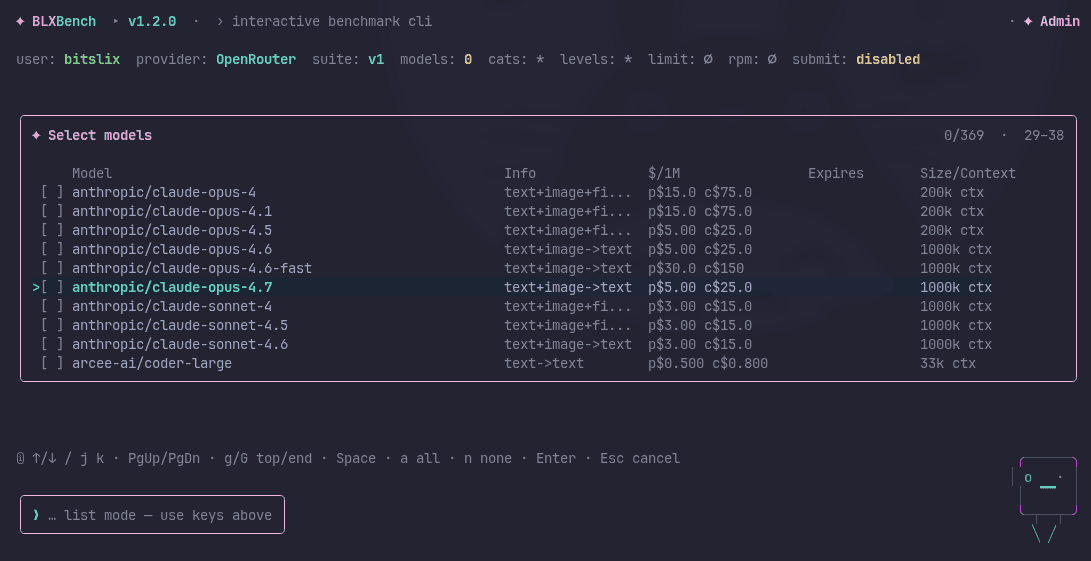Click the Enter confirm hint
This screenshot has height=561, width=1091.
(556, 459)
